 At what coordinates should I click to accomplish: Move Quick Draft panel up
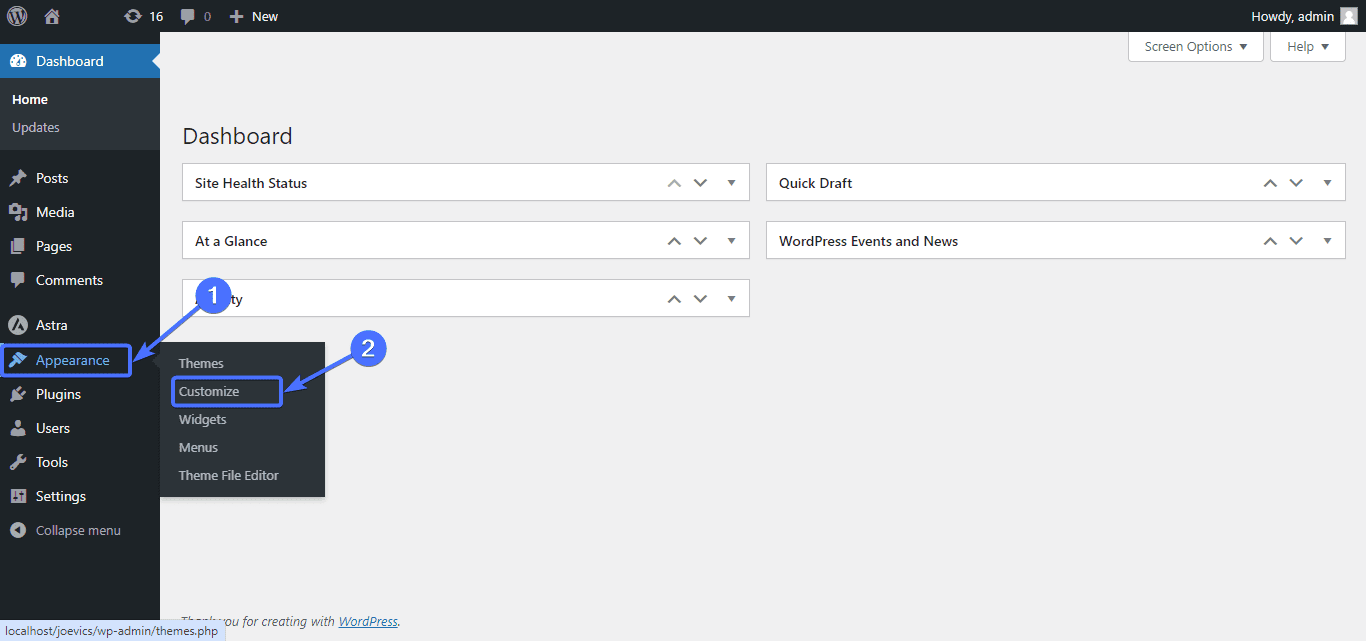tap(1270, 183)
